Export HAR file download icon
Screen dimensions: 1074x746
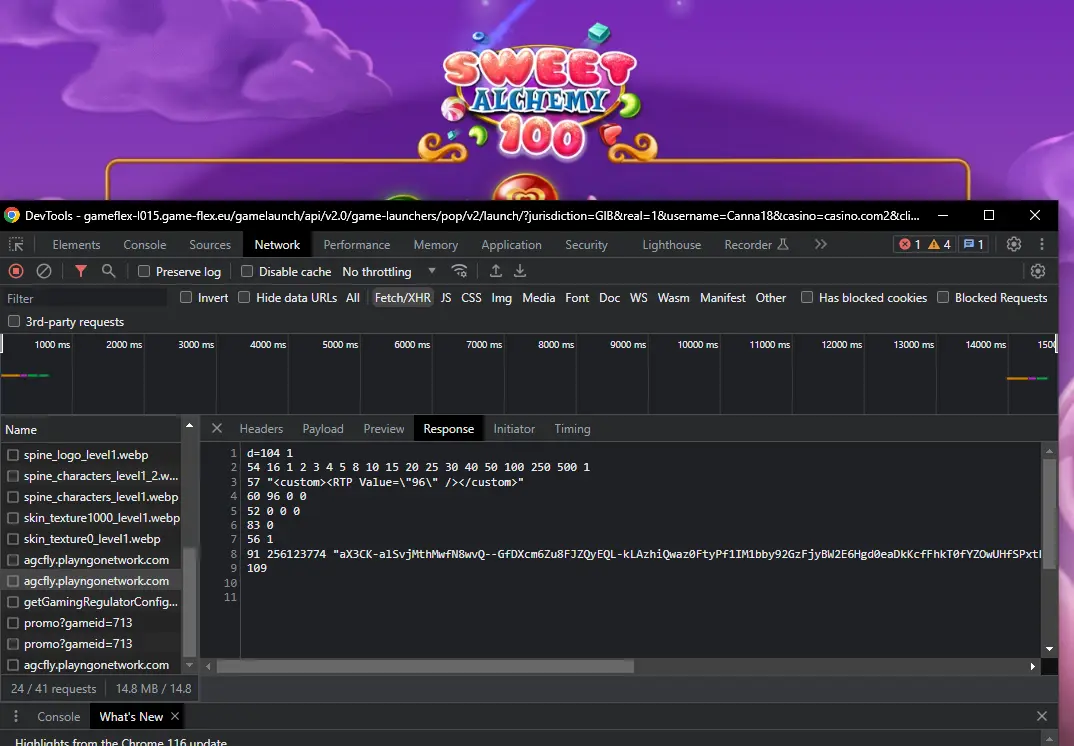pyautogui.click(x=520, y=271)
